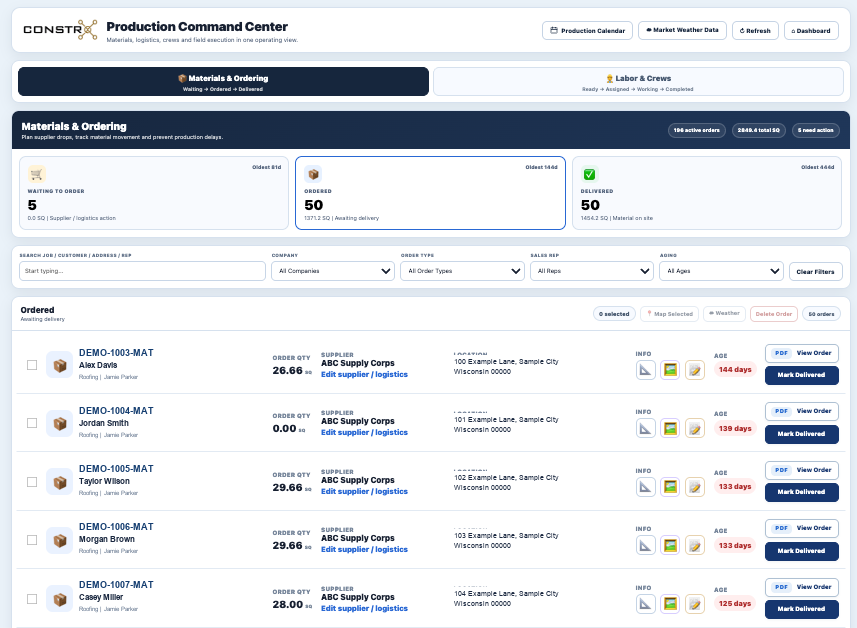Select the Ordered status card
The image size is (857, 628).
point(430,193)
